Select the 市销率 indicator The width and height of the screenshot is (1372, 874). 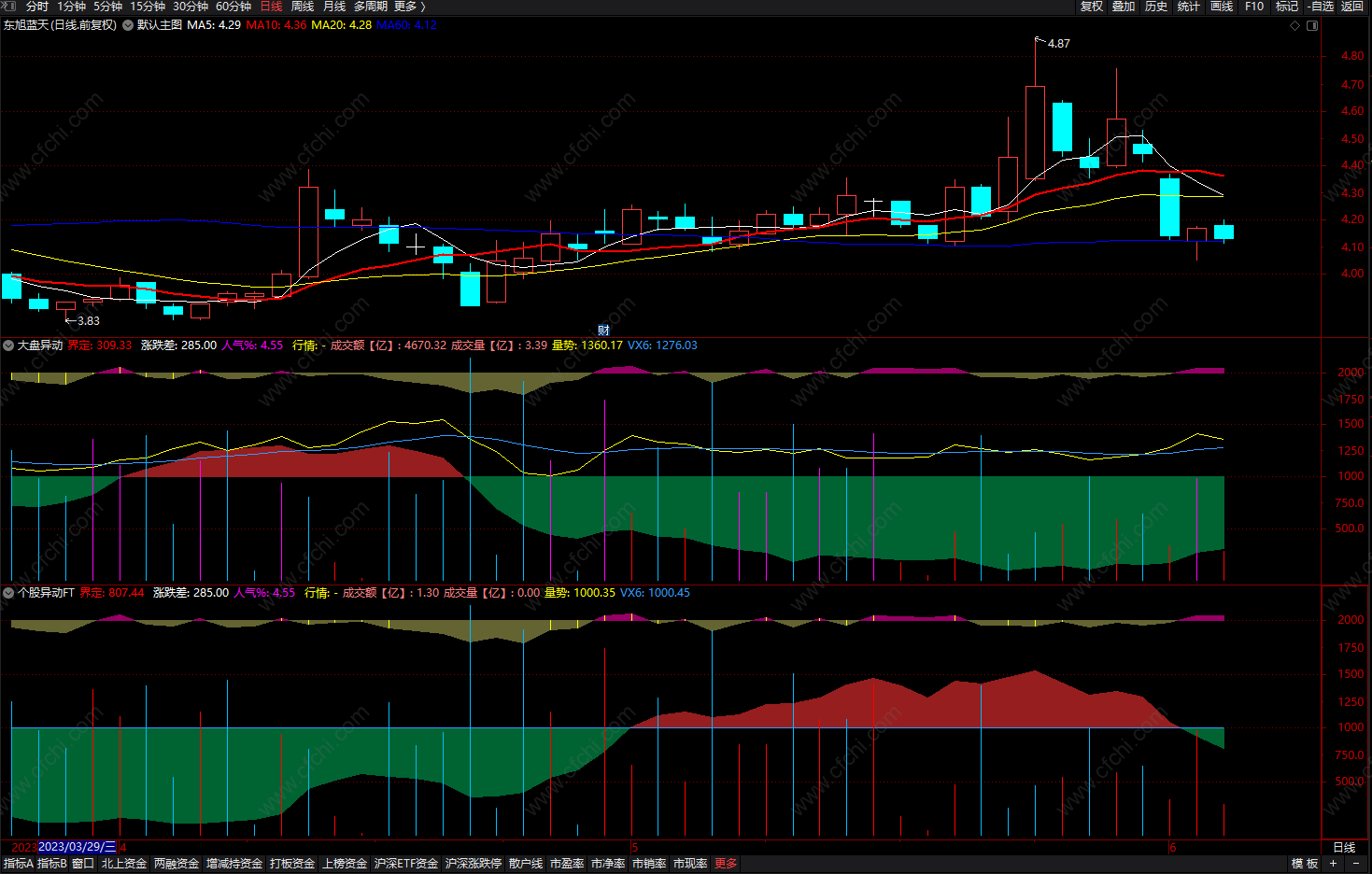coord(649,864)
